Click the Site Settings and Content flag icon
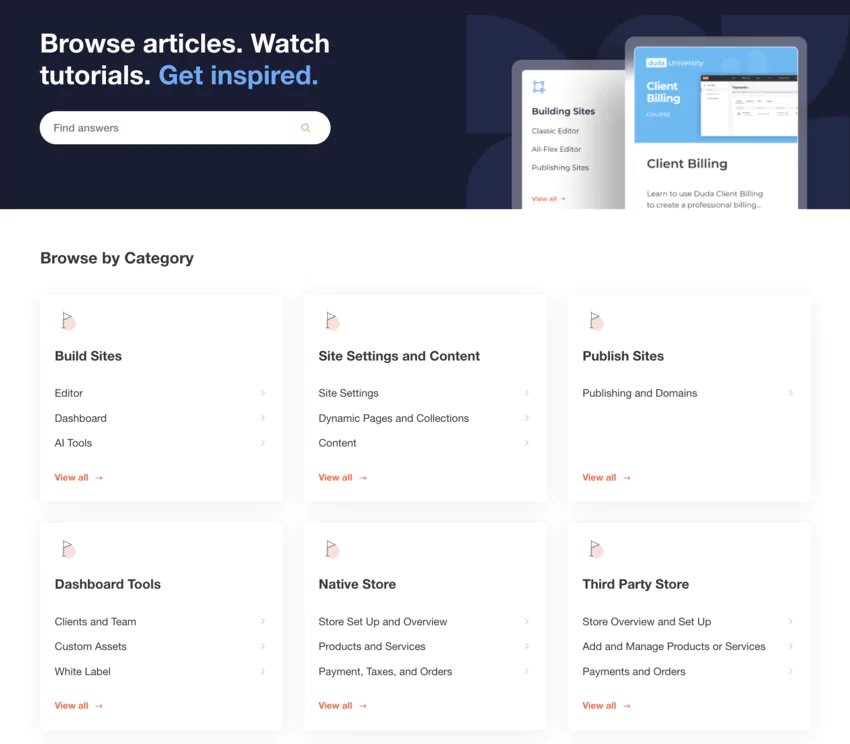 pyautogui.click(x=332, y=321)
